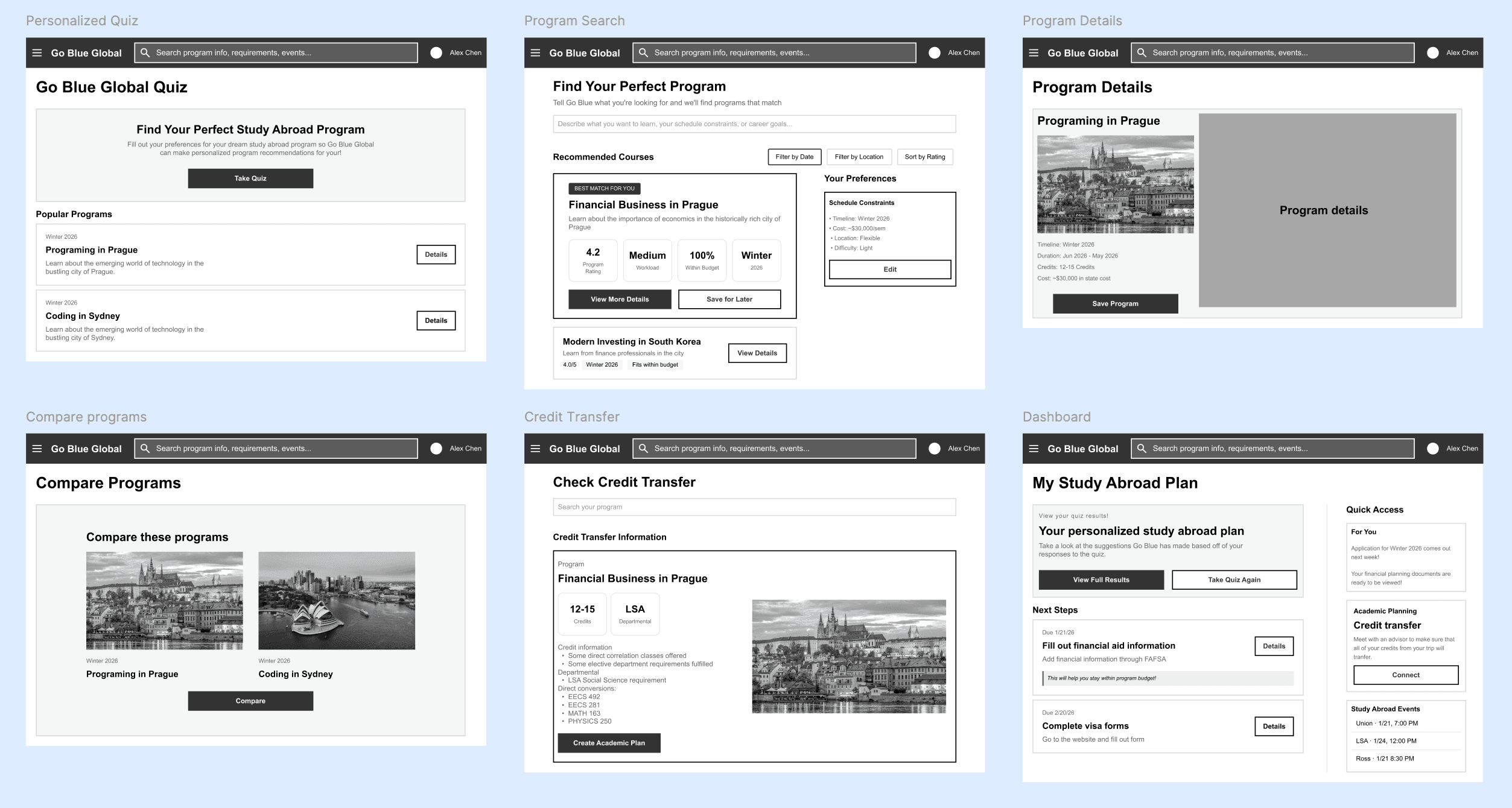Click Create Academic Plan button
Viewport: 1512px width, 808px height.
click(x=608, y=743)
